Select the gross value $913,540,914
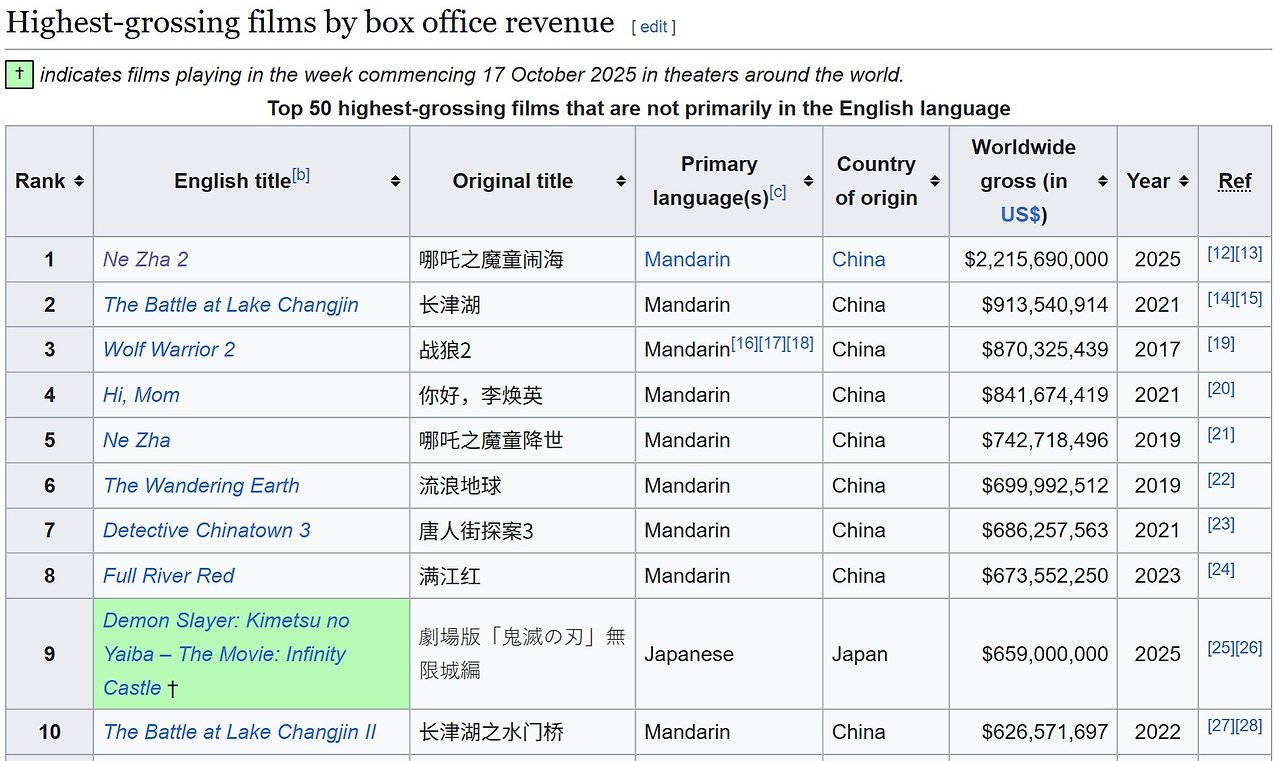This screenshot has width=1280, height=761. click(x=1045, y=305)
